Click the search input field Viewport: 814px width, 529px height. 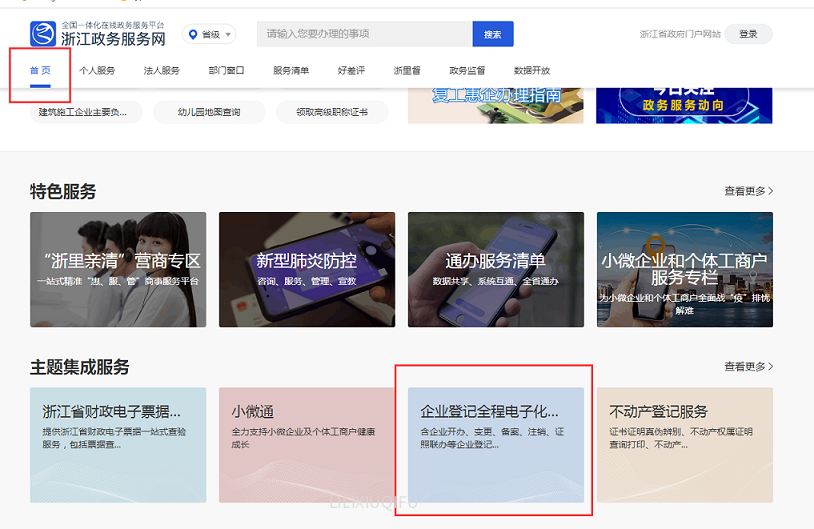coord(364,34)
